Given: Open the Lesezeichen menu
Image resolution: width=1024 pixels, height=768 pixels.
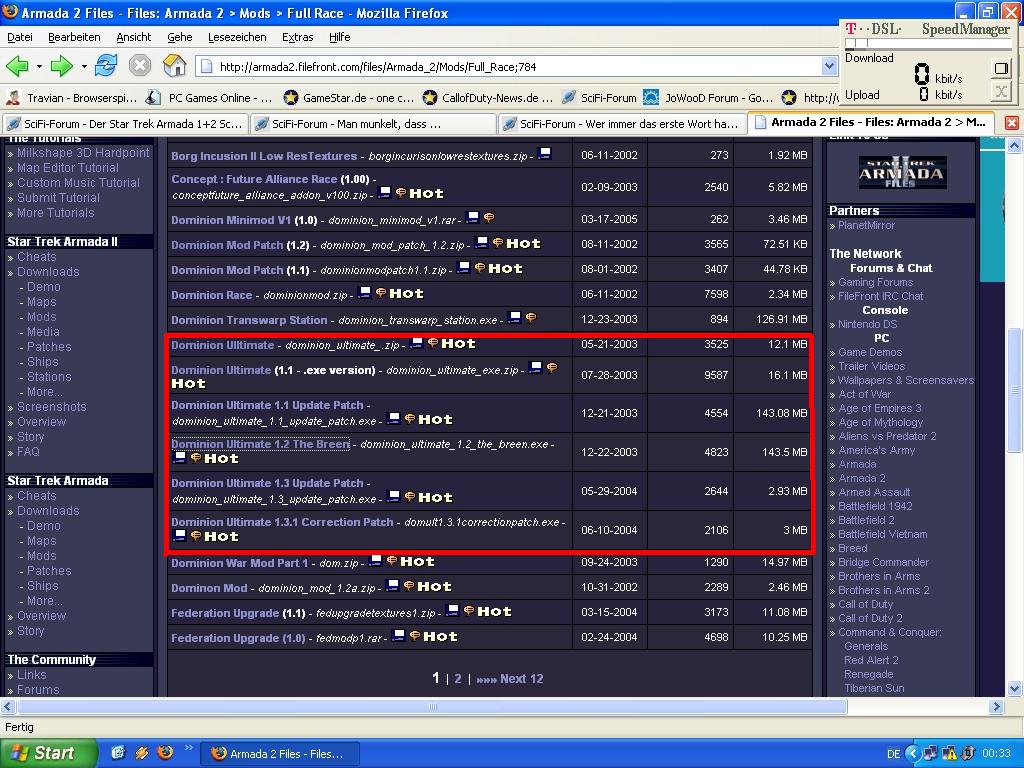Looking at the screenshot, I should [237, 37].
